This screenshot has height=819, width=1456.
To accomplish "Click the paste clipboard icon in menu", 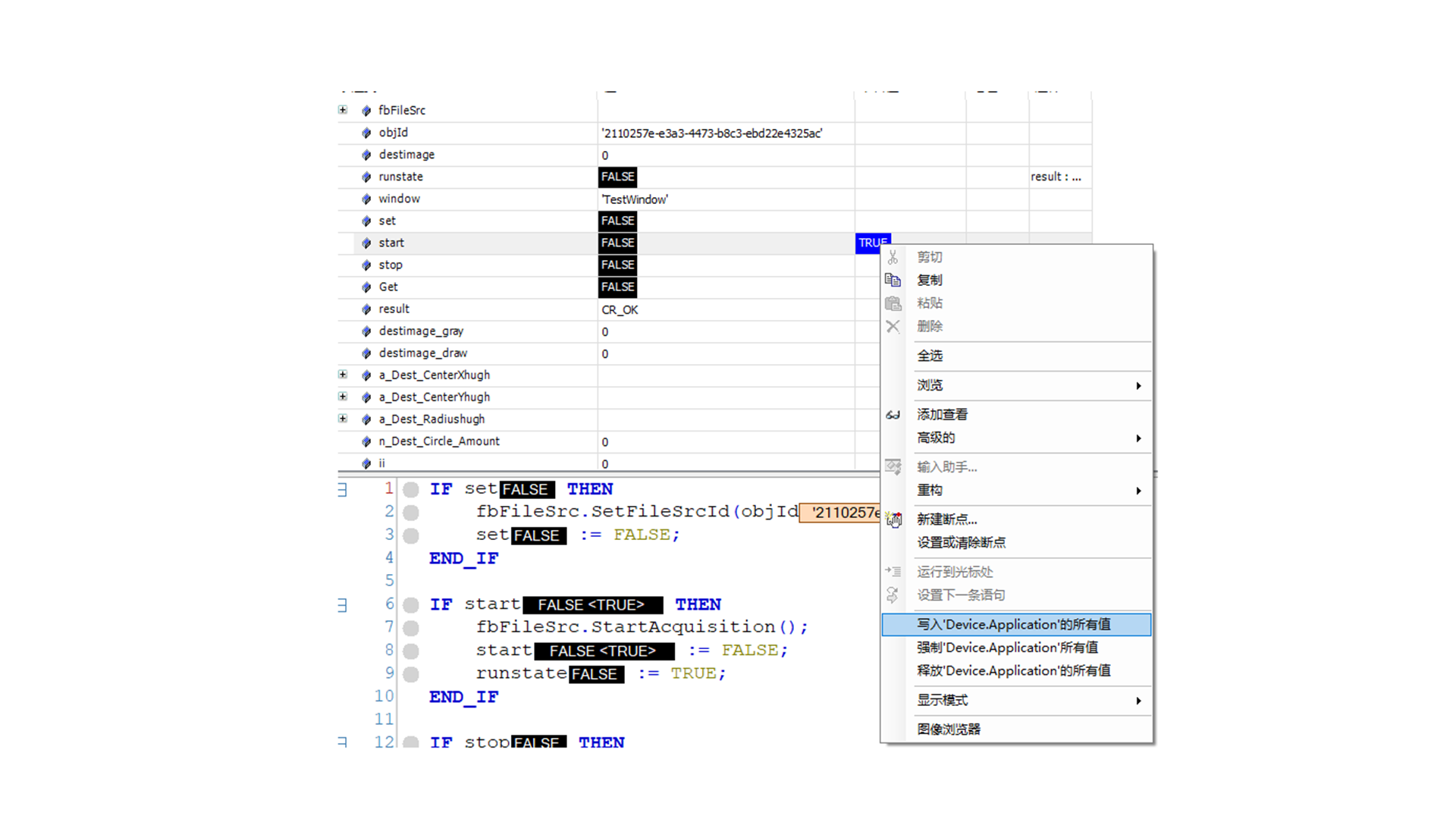I will point(893,303).
